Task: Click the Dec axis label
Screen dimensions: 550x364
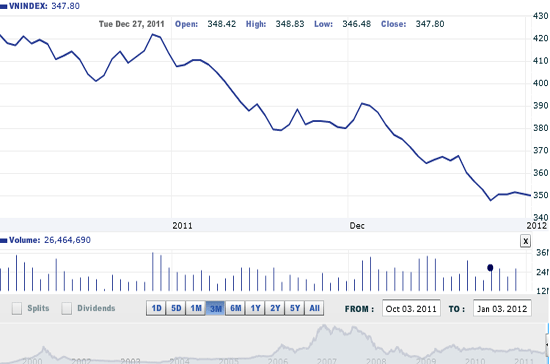Action: tap(357, 226)
